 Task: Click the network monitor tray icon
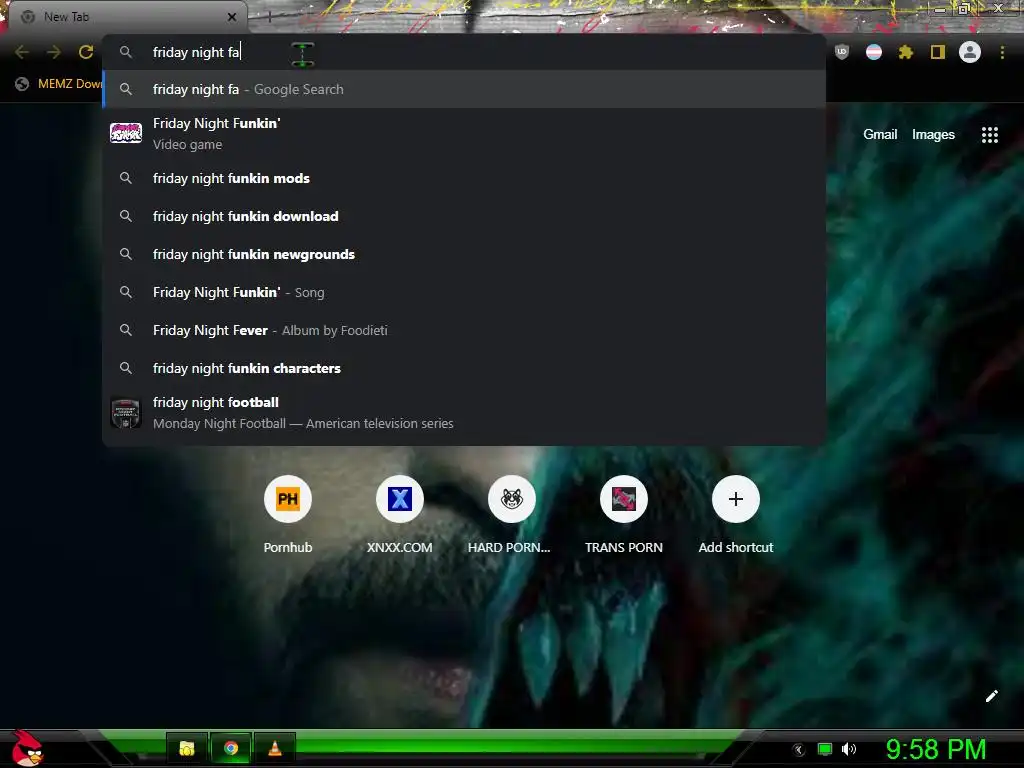825,749
